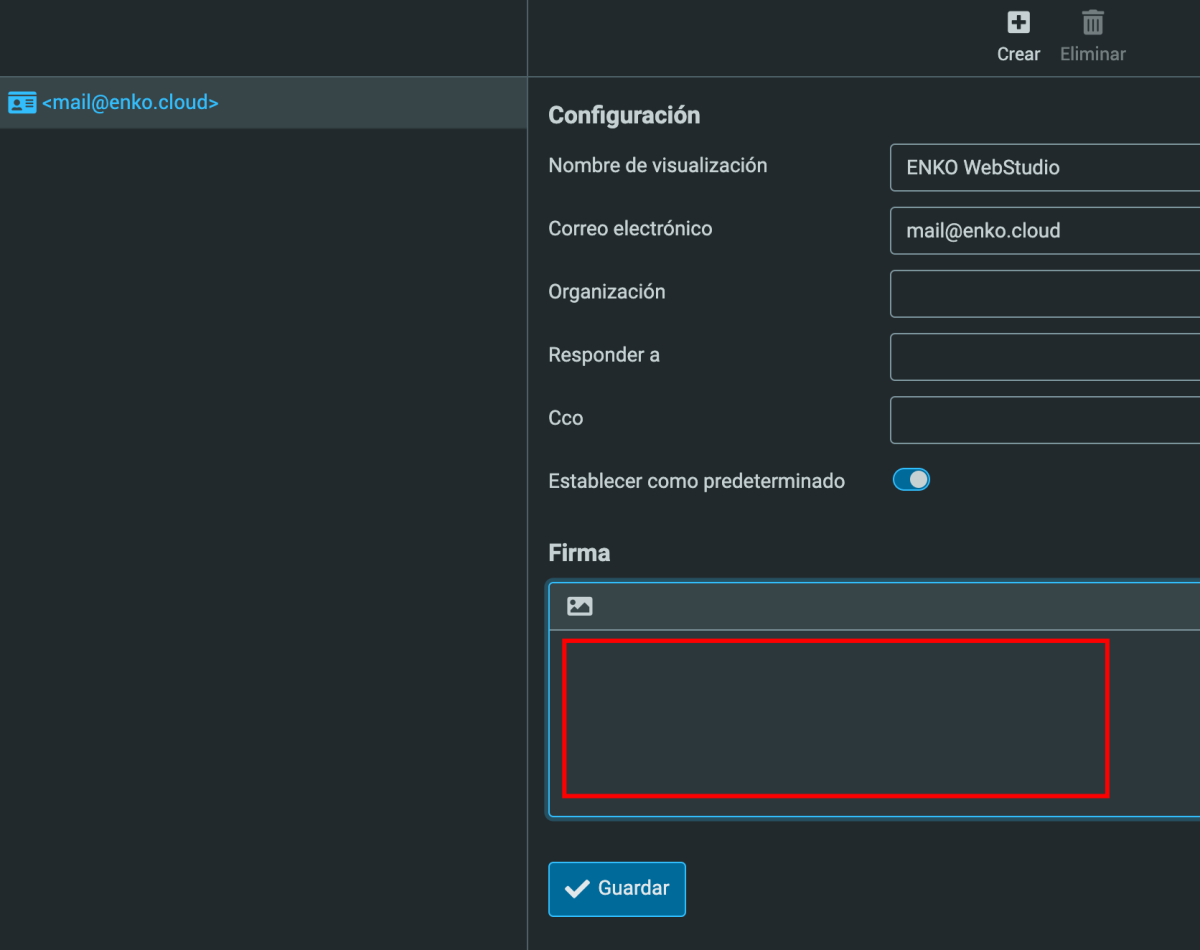Click the Eliminar text label

[x=1093, y=54]
